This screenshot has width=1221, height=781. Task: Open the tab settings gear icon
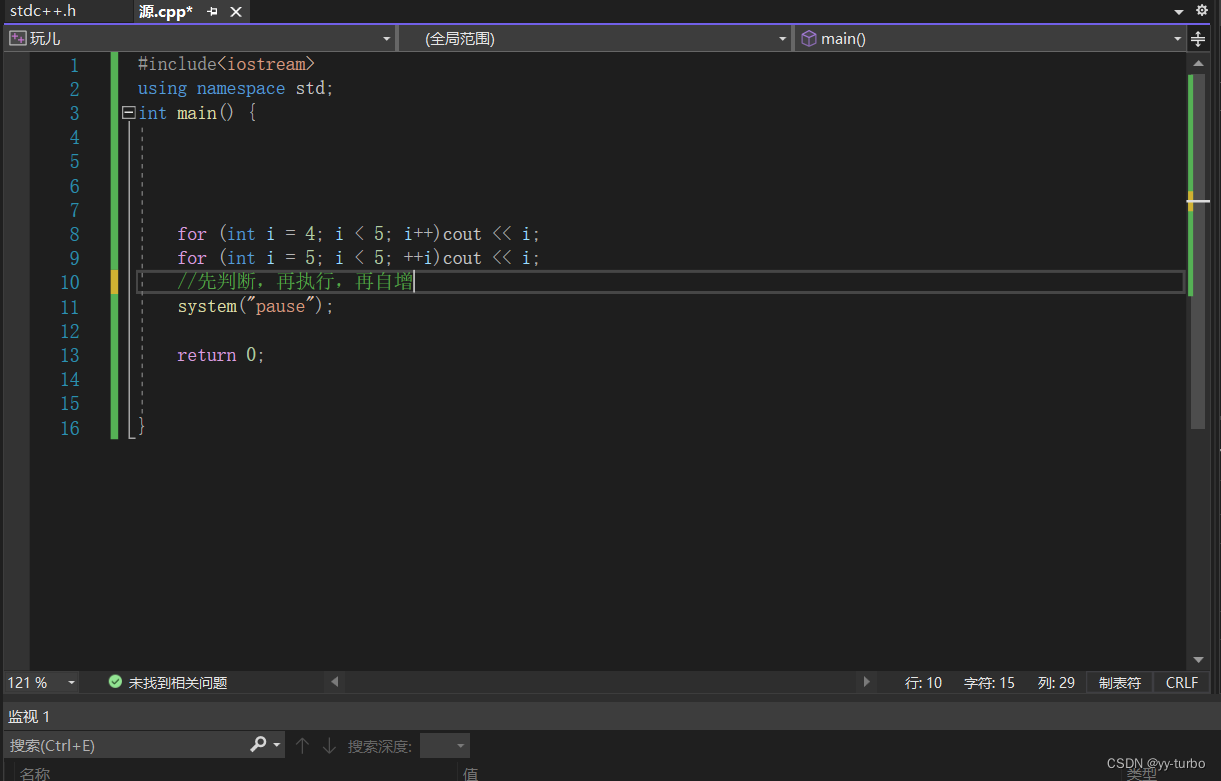point(1202,11)
